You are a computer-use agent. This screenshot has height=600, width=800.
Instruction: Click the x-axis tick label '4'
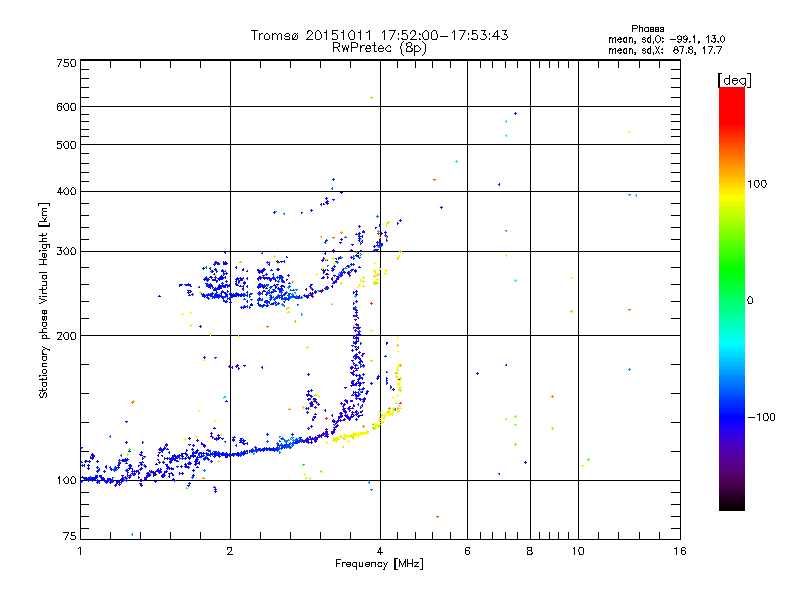coord(380,551)
